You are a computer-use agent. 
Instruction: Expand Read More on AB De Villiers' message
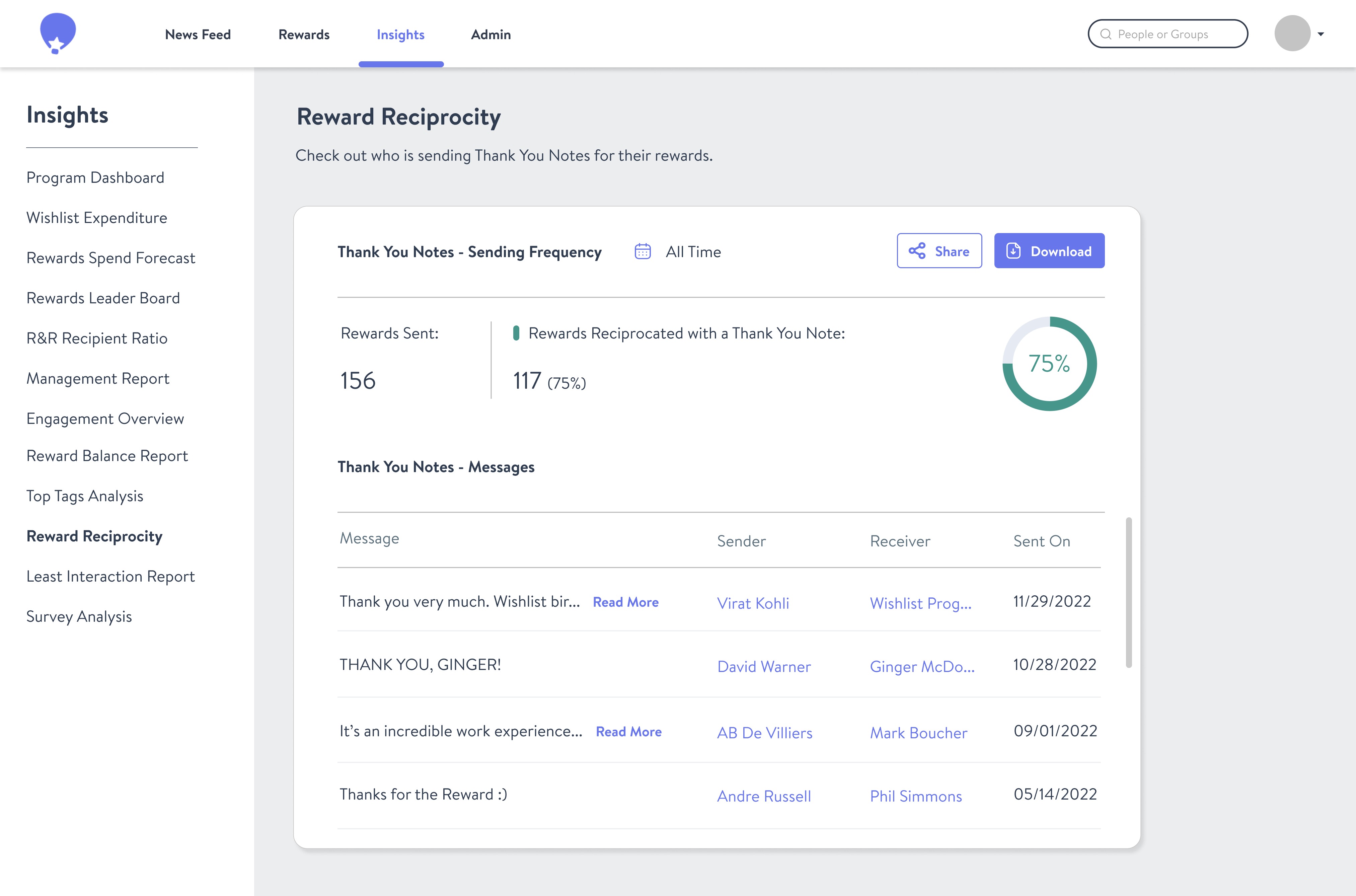click(x=628, y=732)
